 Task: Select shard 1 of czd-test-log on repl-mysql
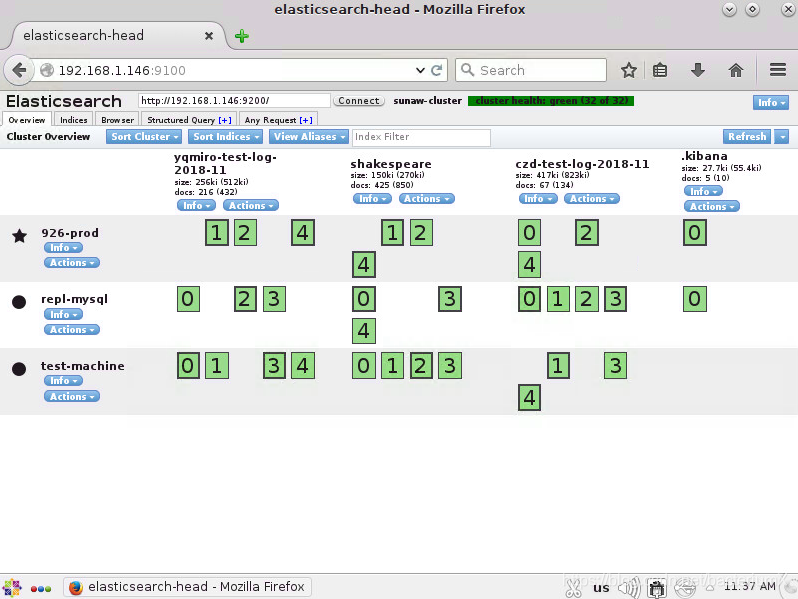[x=558, y=299]
